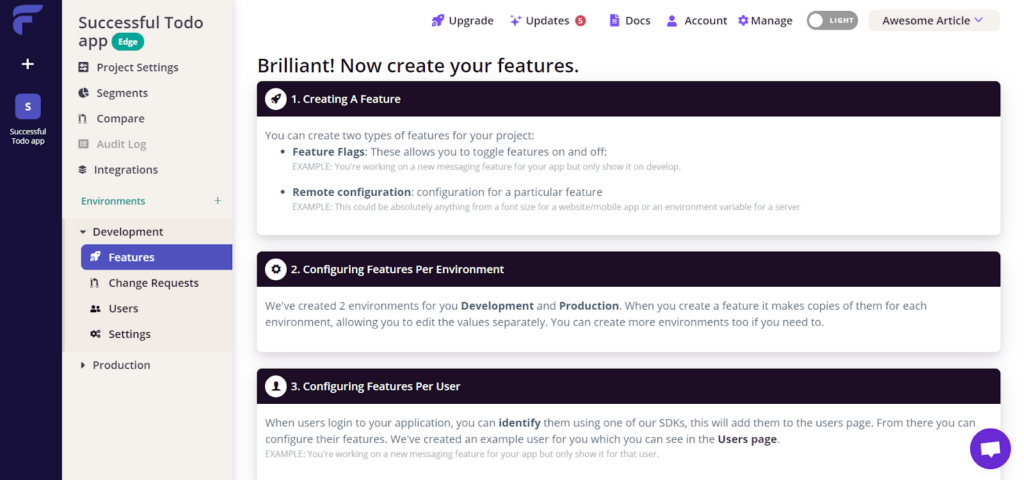Image resolution: width=1024 pixels, height=480 pixels.
Task: Open the chat support bubble
Action: pyautogui.click(x=990, y=449)
